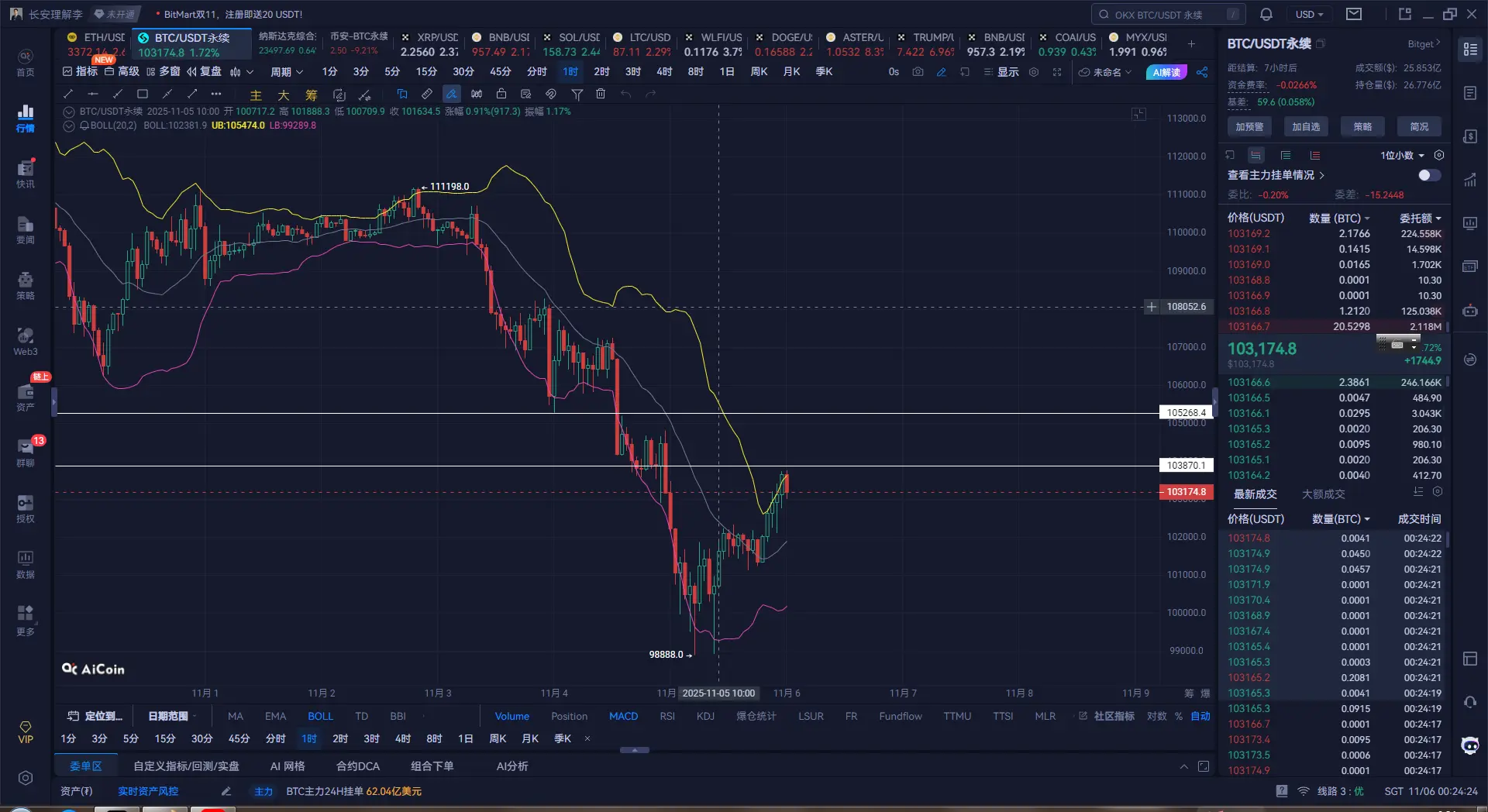Open the USD currency dropdown
Image resolution: width=1488 pixels, height=812 pixels.
(x=1309, y=14)
